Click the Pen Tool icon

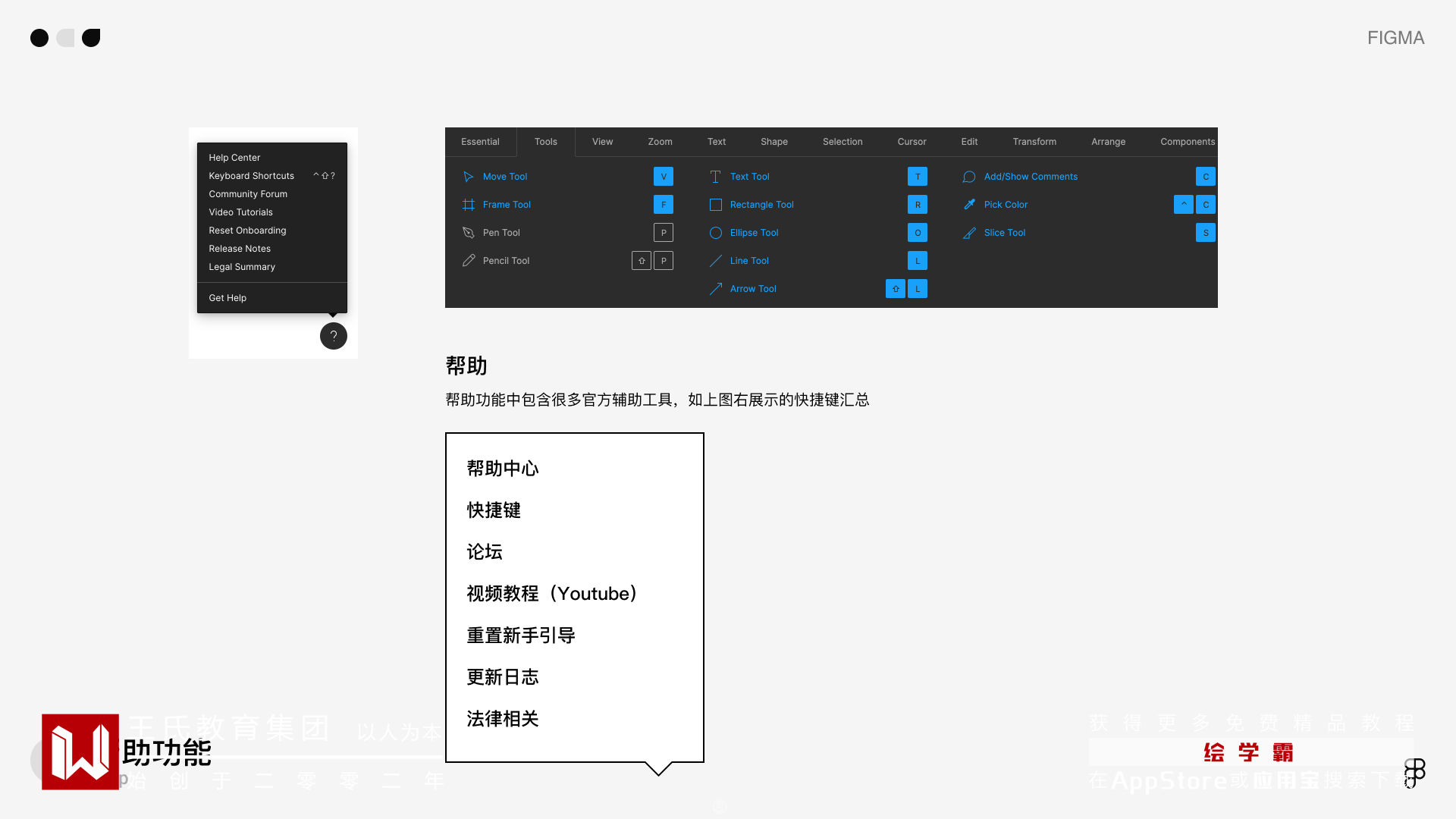[x=468, y=233]
